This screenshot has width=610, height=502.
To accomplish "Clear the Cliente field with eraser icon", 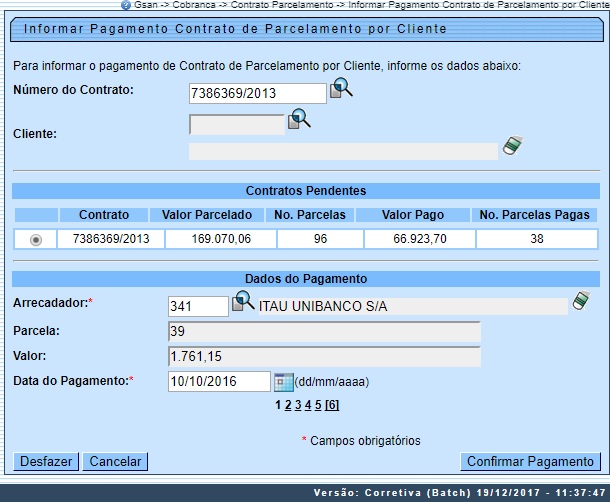I will point(513,146).
